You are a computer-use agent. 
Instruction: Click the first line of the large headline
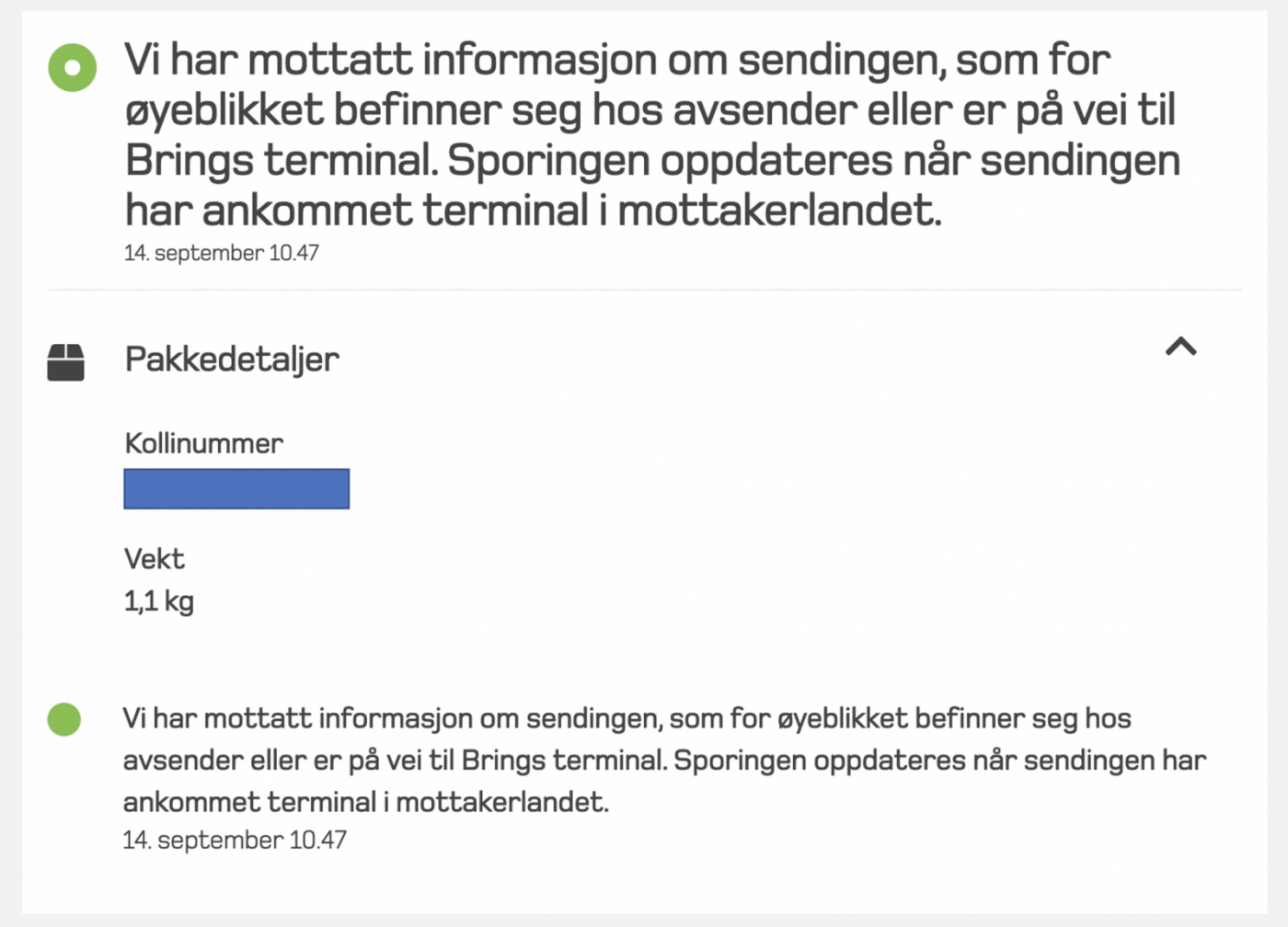[616, 61]
